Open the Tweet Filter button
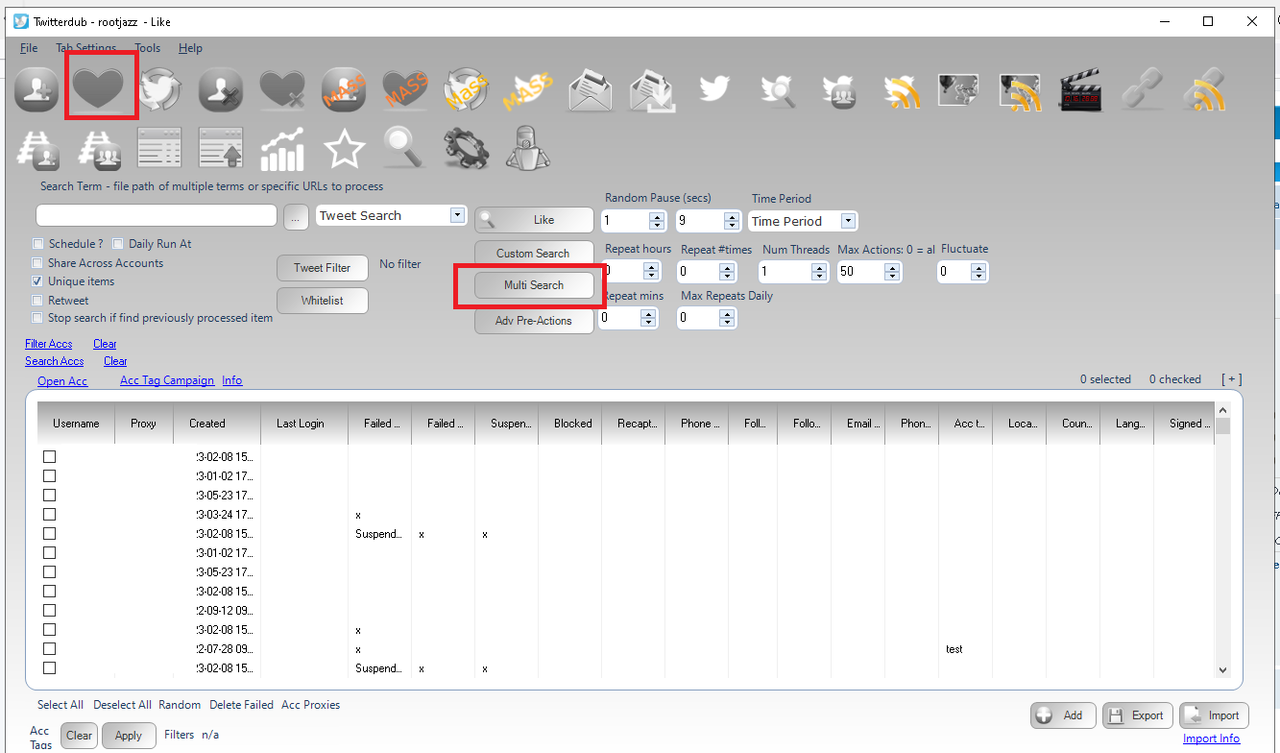The image size is (1280, 753). (x=322, y=268)
